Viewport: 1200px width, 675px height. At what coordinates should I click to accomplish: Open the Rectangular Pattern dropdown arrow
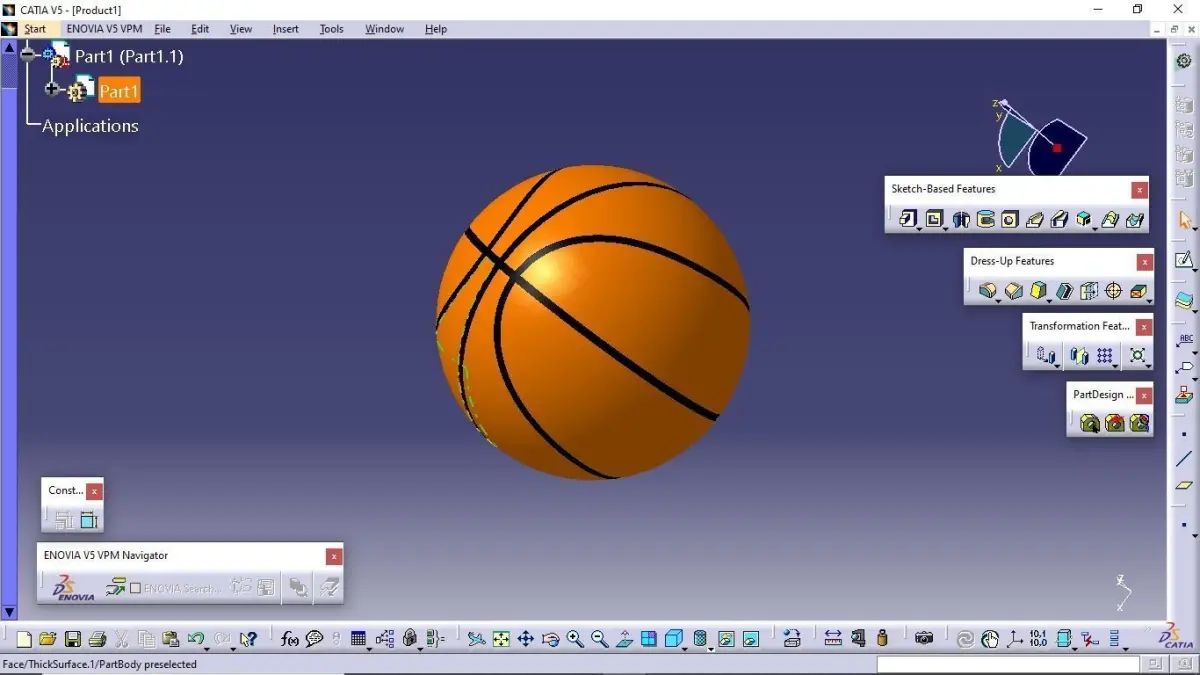pos(1114,364)
